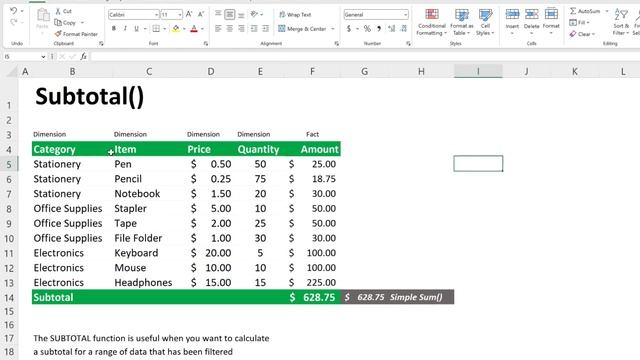Viewport: 640px width, 360px height.
Task: Toggle Center horizontal alignment
Action: coord(230,29)
